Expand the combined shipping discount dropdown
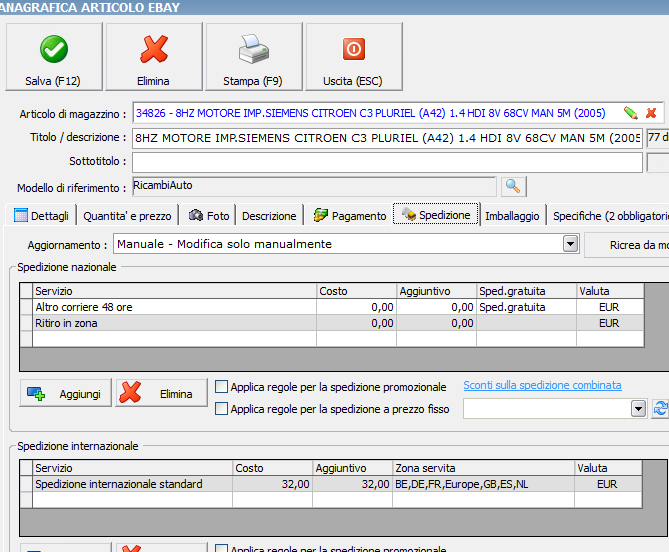Viewport: 669px width, 552px height. point(638,409)
